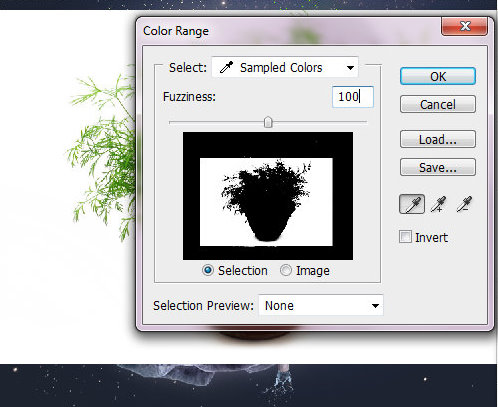This screenshot has width=498, height=407.
Task: Select the Eyedropper tool
Action: point(412,204)
